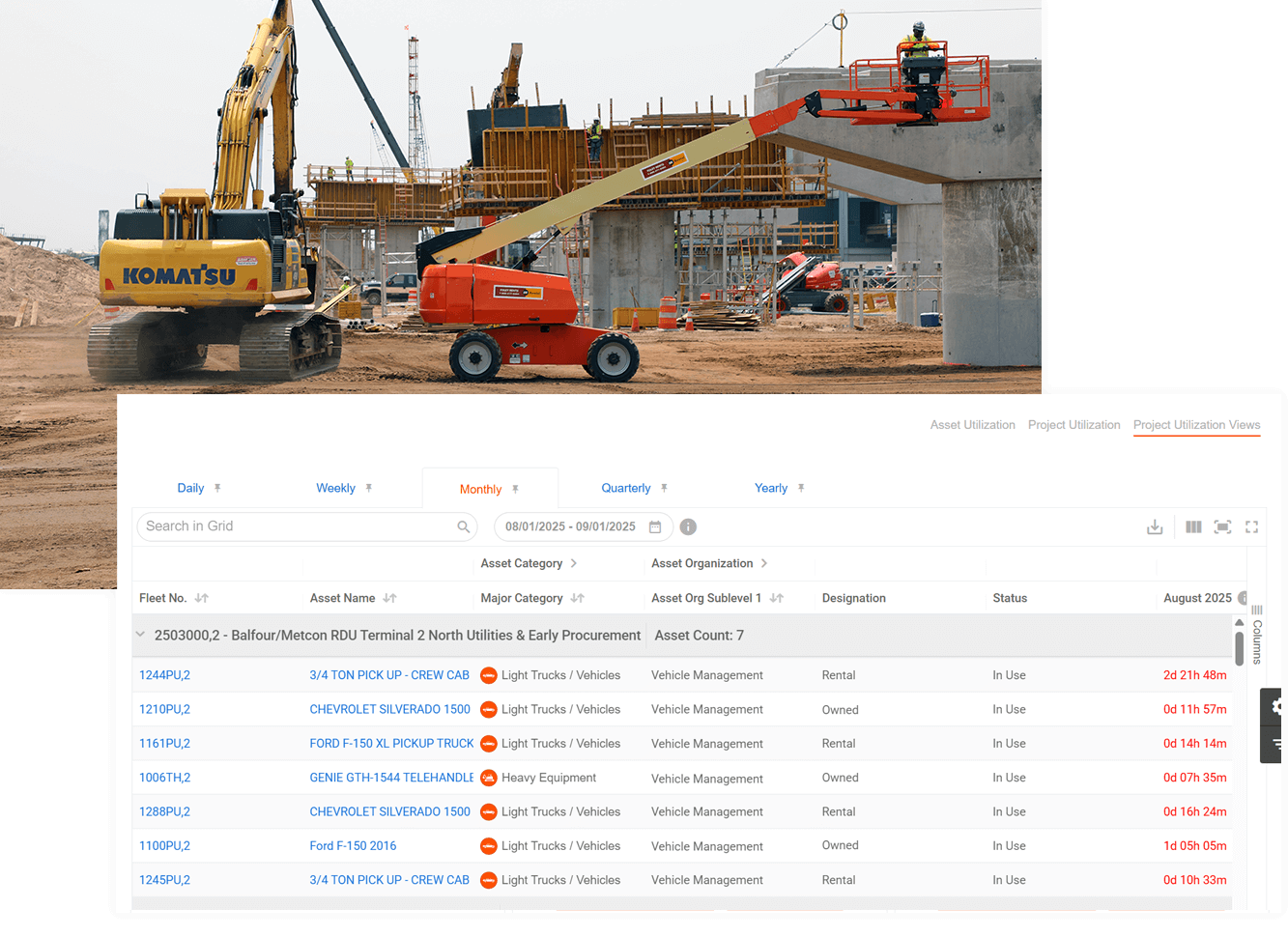Pin the Daily tab
This screenshot has width=1288, height=937.
pos(218,488)
